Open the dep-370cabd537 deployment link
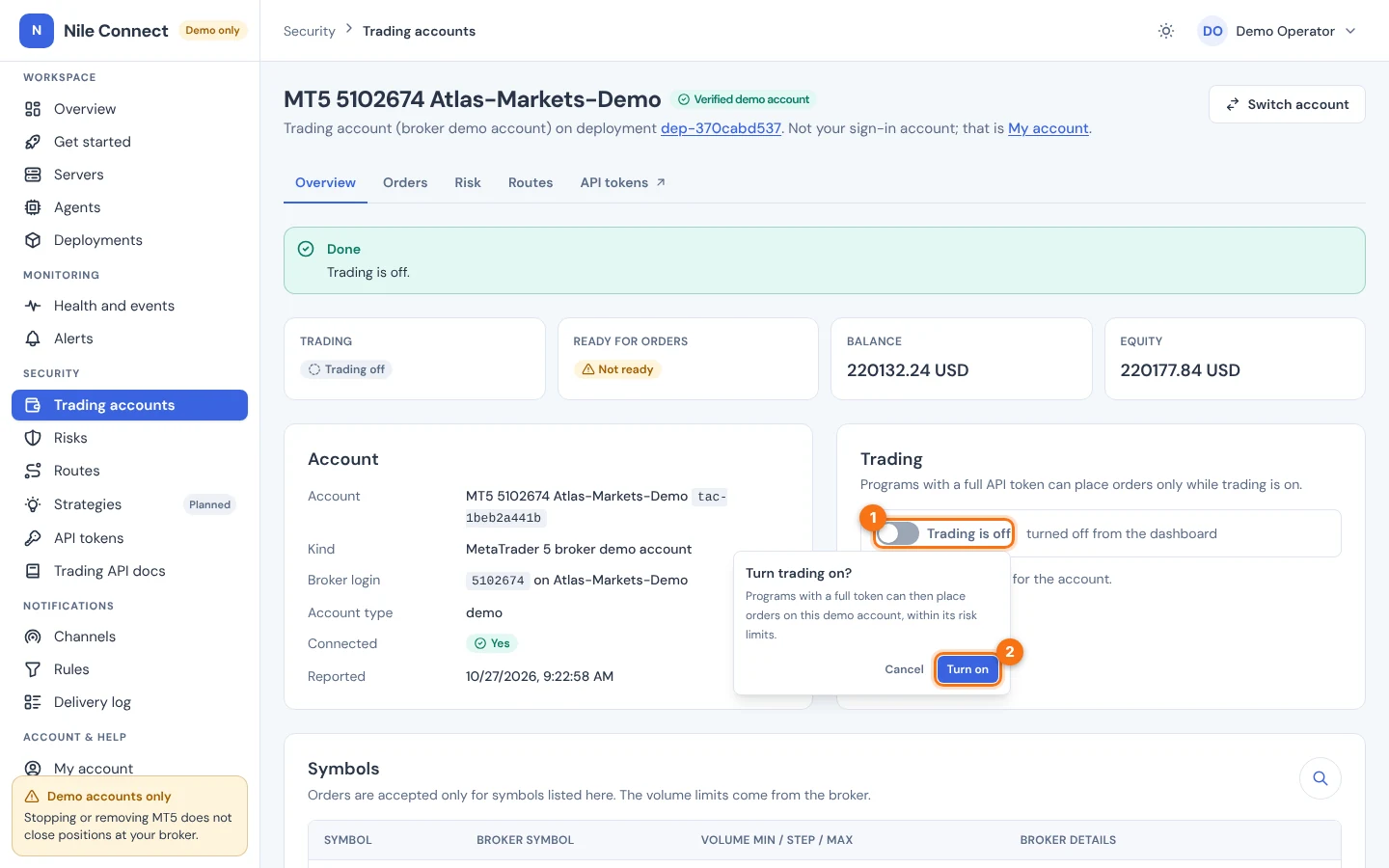 click(x=721, y=128)
